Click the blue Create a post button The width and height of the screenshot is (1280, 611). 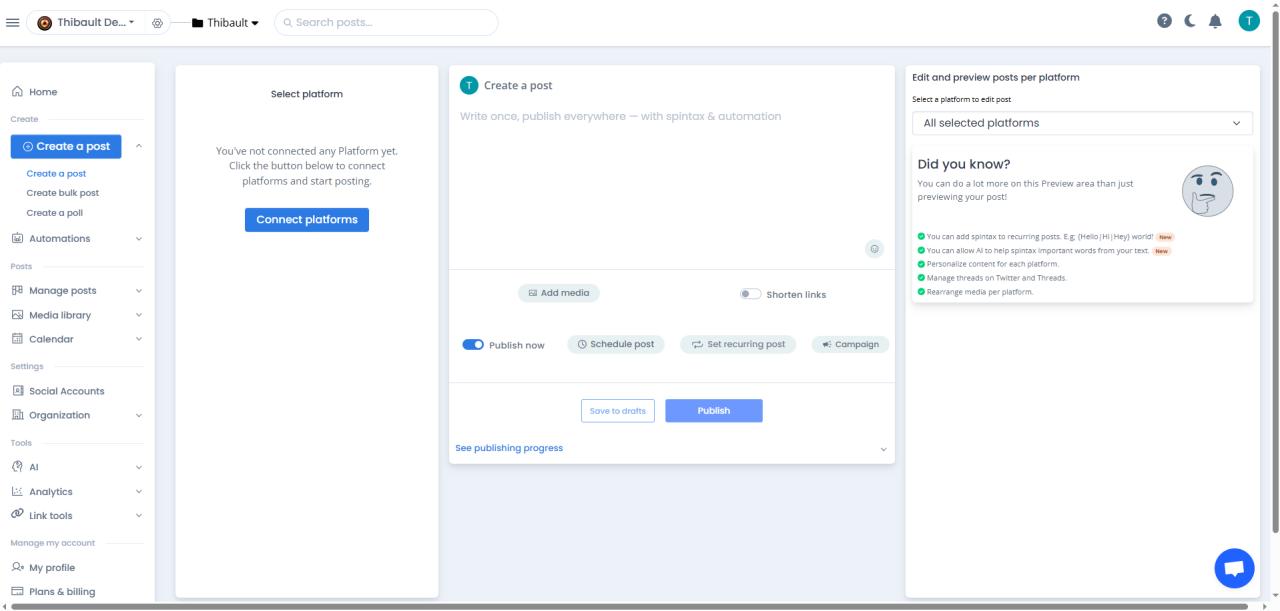tap(66, 146)
